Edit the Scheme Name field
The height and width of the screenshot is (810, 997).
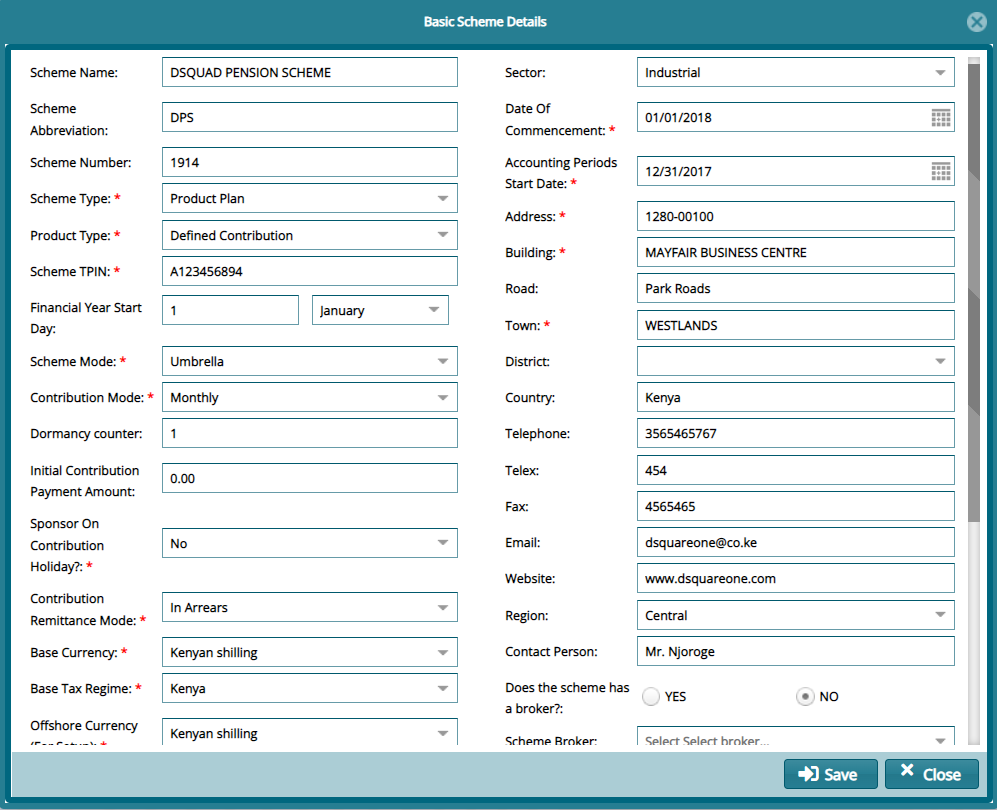tap(310, 72)
